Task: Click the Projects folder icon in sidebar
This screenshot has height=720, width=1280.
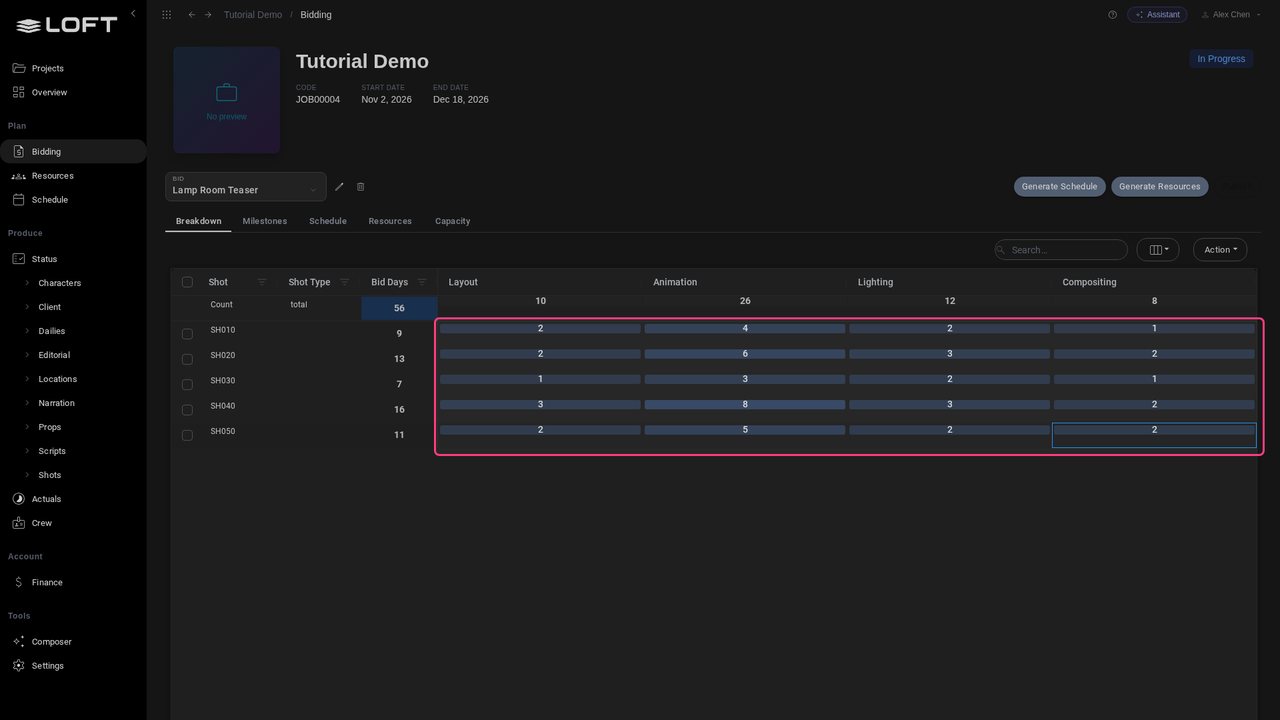Action: 19,68
